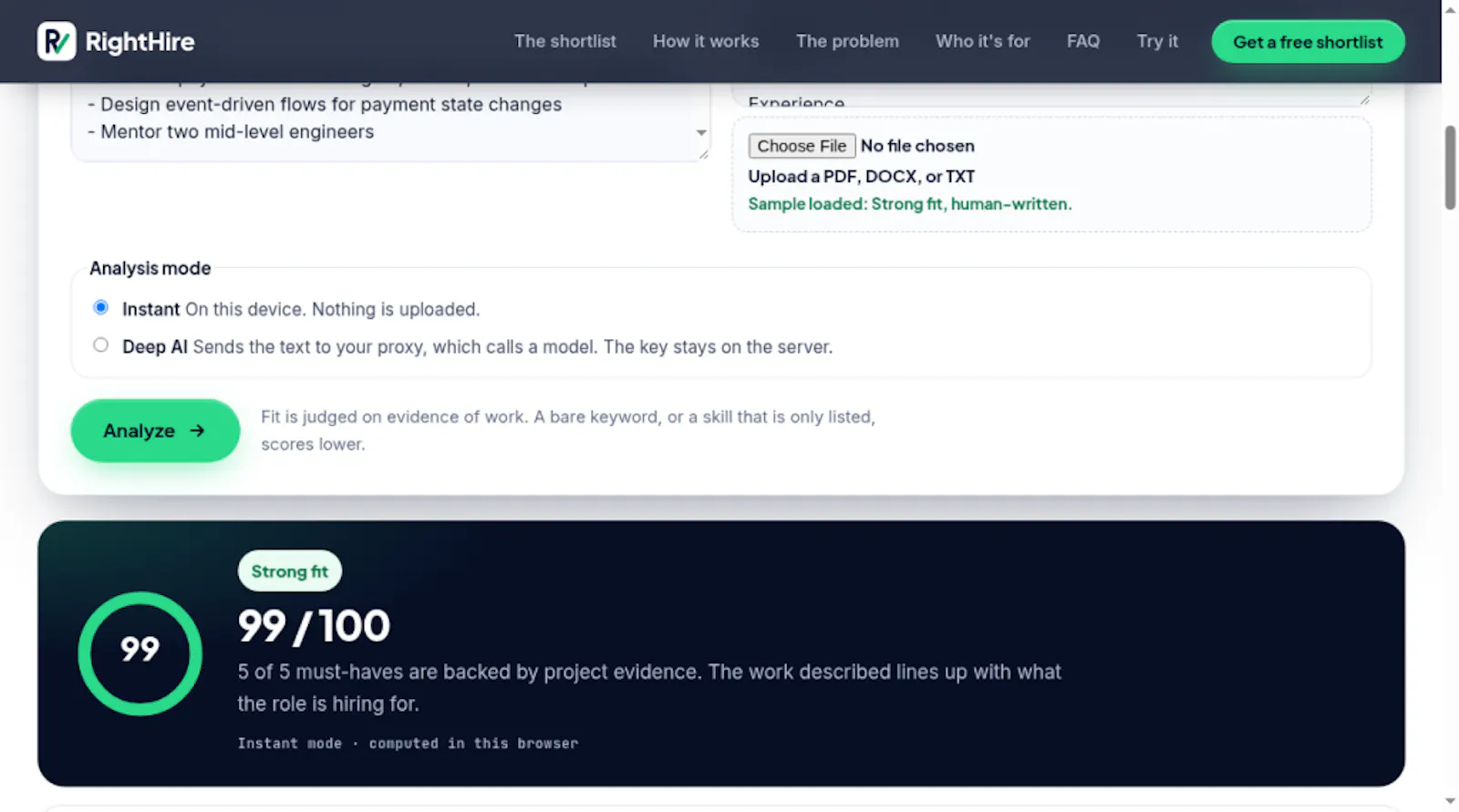Click the job description scrollbar down arrow

tap(701, 132)
